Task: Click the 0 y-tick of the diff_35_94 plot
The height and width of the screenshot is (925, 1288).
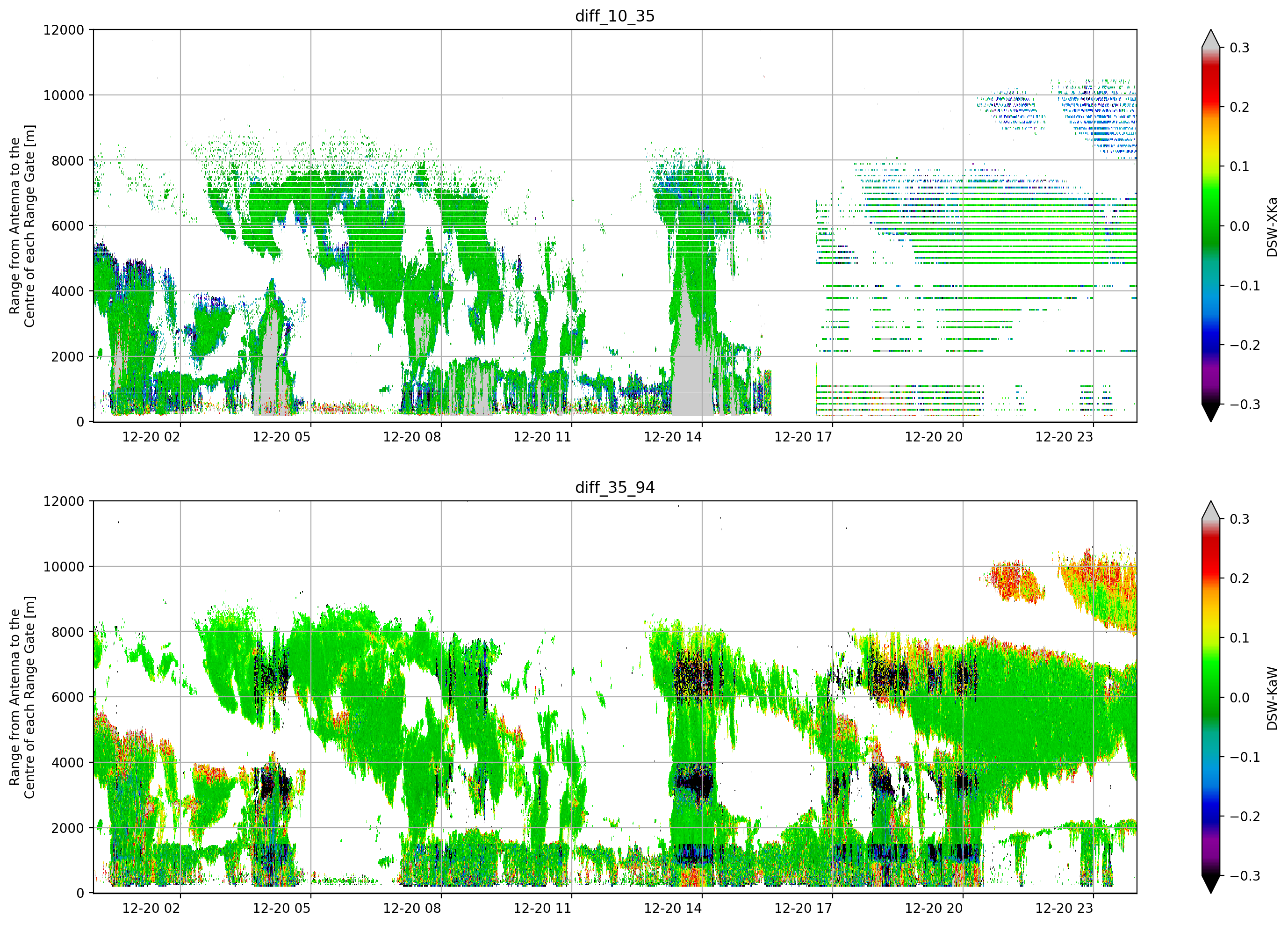Action: (x=80, y=894)
